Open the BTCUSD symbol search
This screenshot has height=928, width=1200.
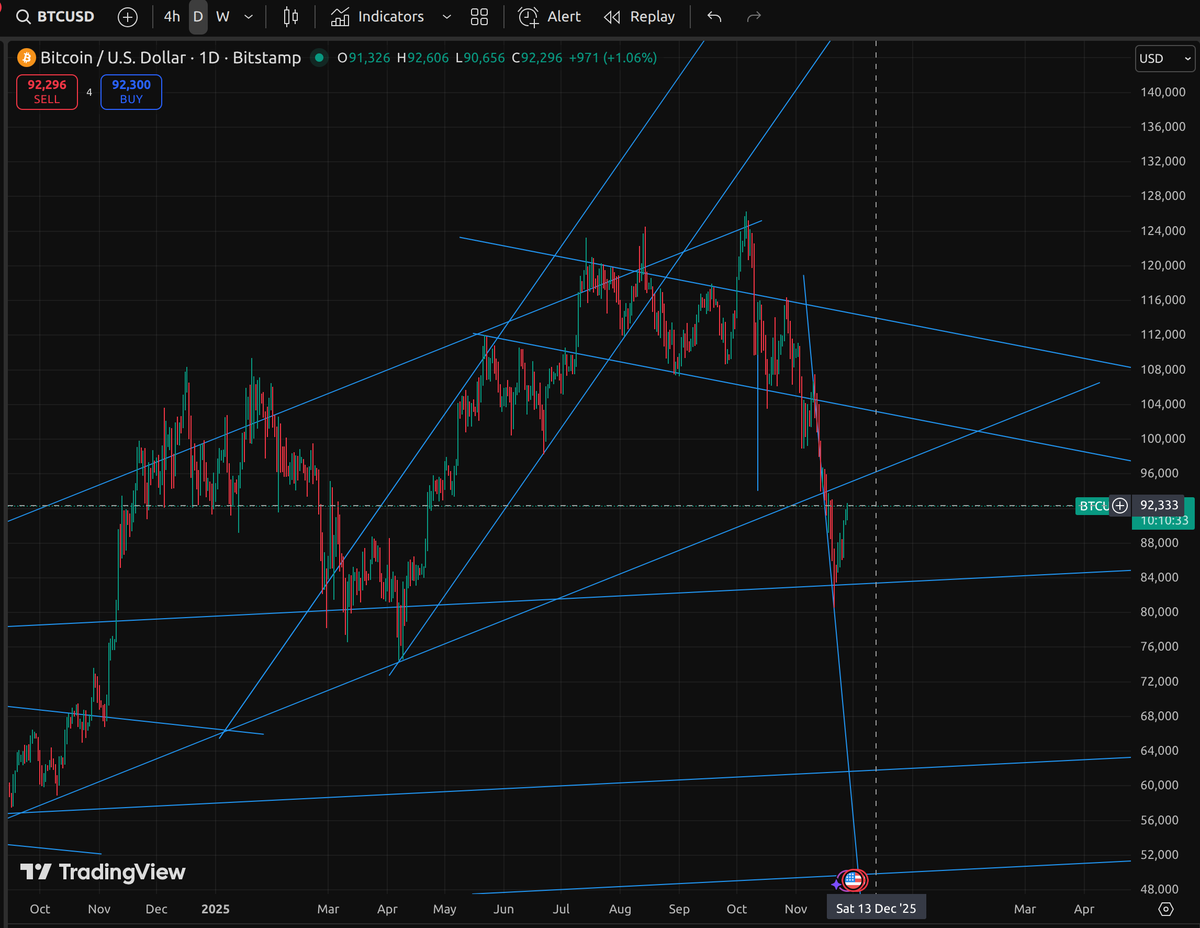point(56,16)
